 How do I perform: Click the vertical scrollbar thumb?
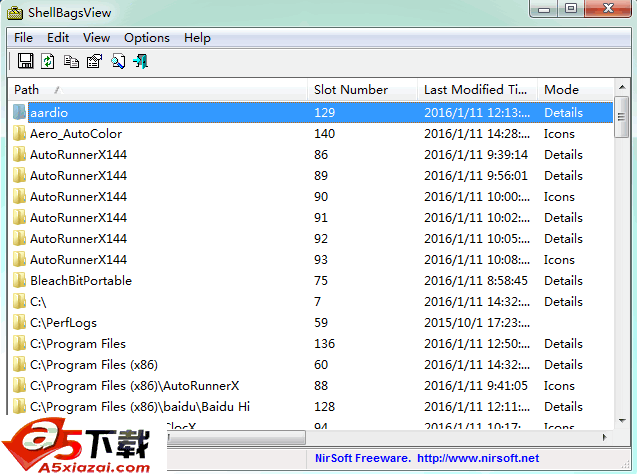pos(622,117)
